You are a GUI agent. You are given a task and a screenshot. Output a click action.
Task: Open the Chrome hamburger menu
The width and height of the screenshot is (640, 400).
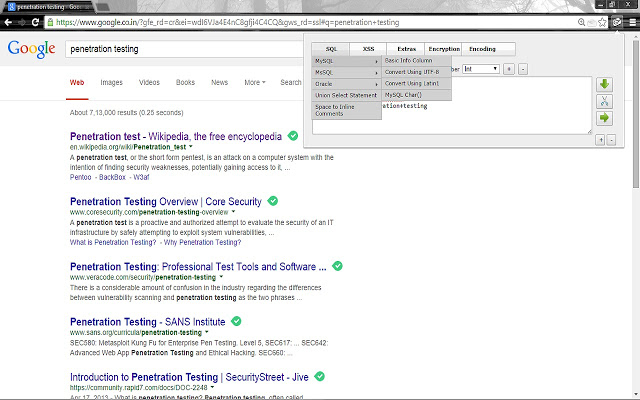(632, 22)
